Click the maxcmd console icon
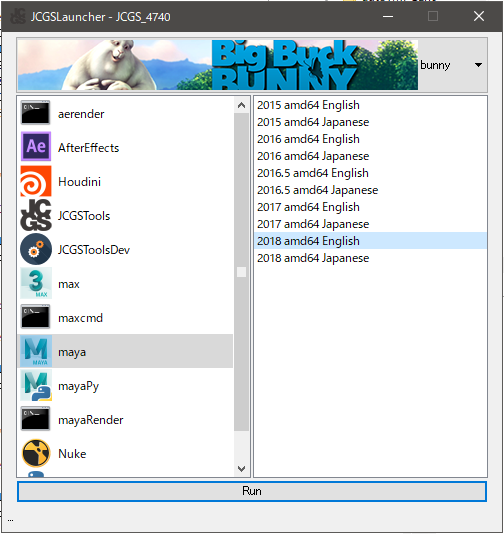 coord(35,317)
